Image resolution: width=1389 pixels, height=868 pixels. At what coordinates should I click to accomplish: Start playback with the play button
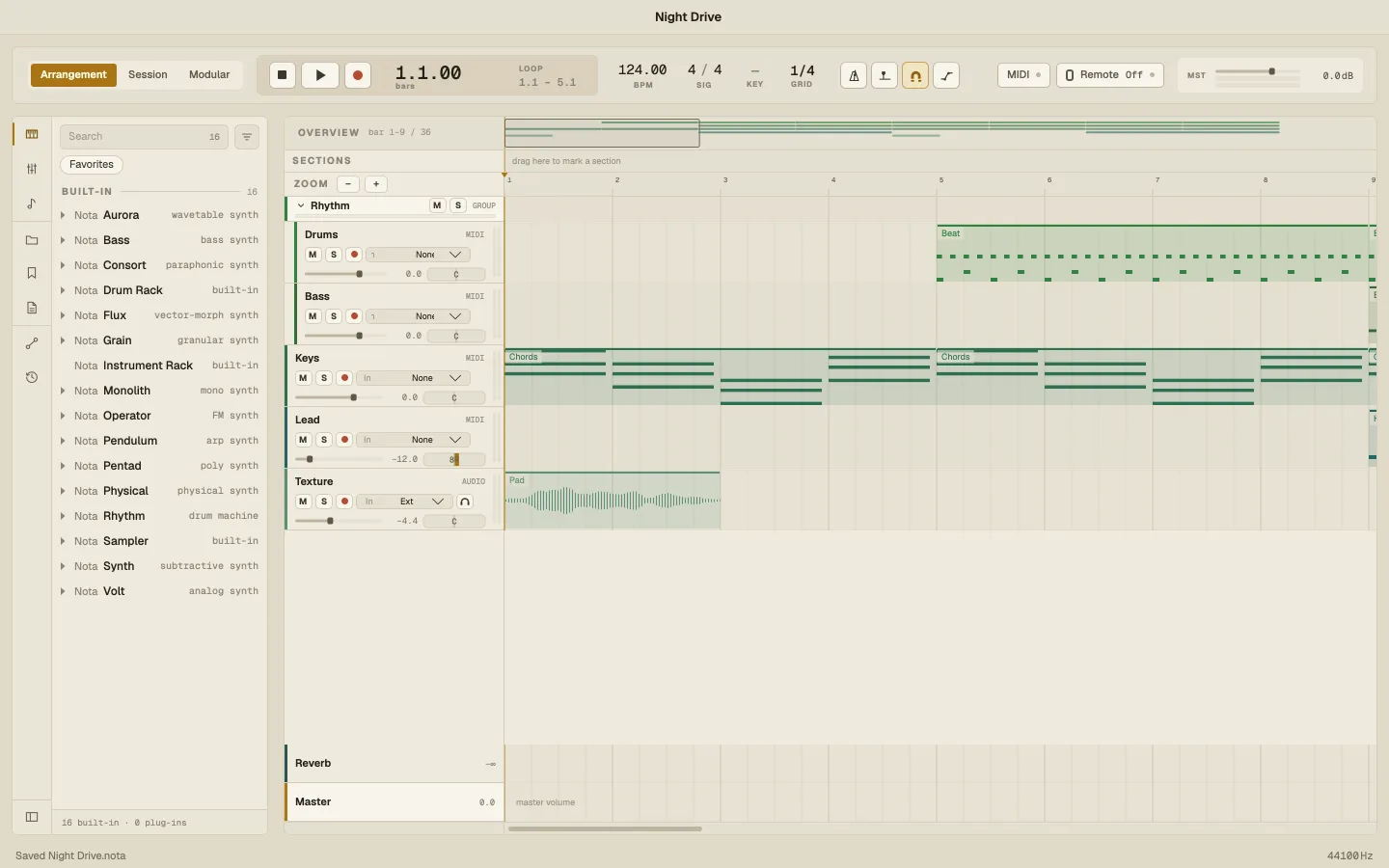point(320,75)
